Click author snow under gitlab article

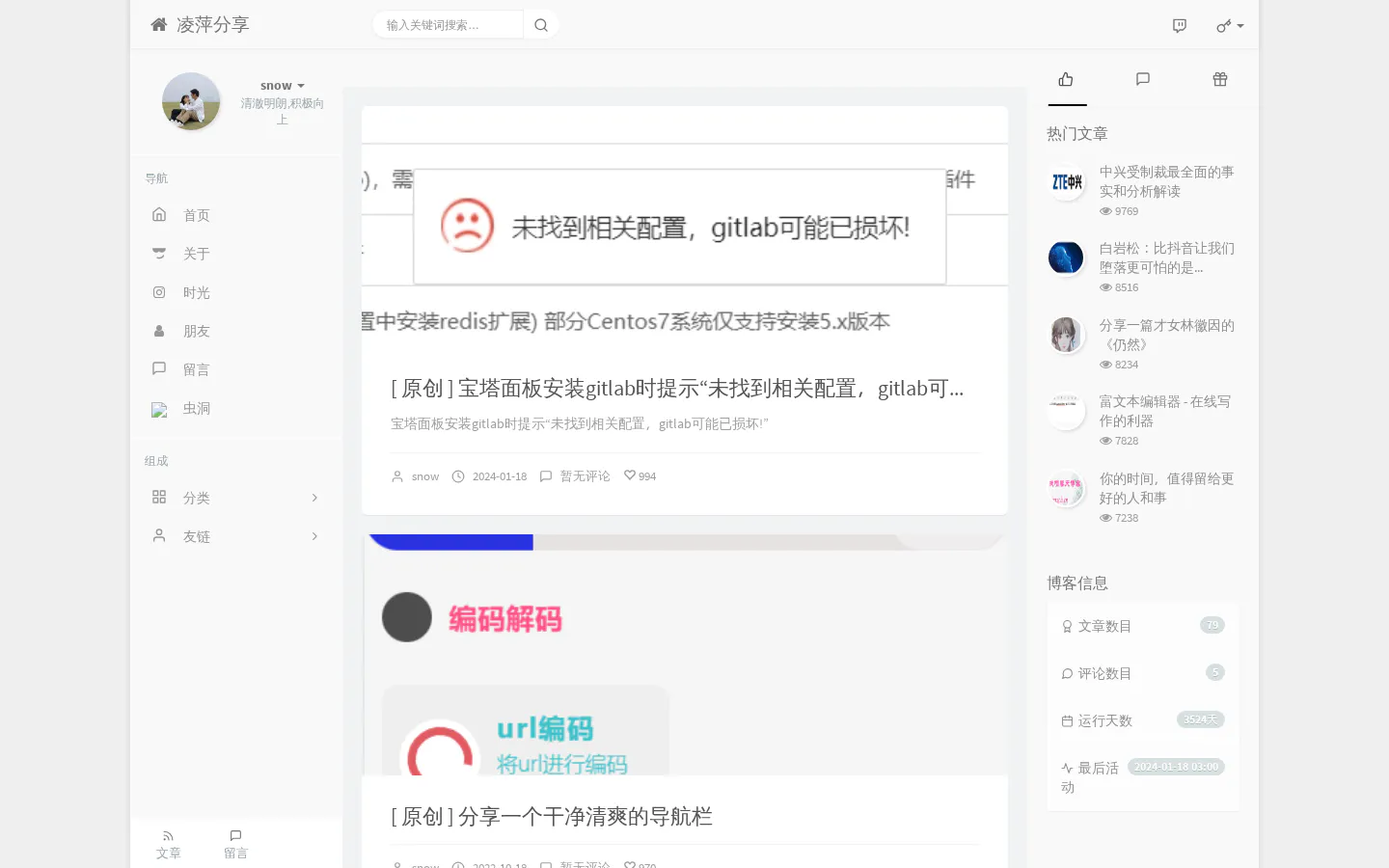tap(425, 476)
